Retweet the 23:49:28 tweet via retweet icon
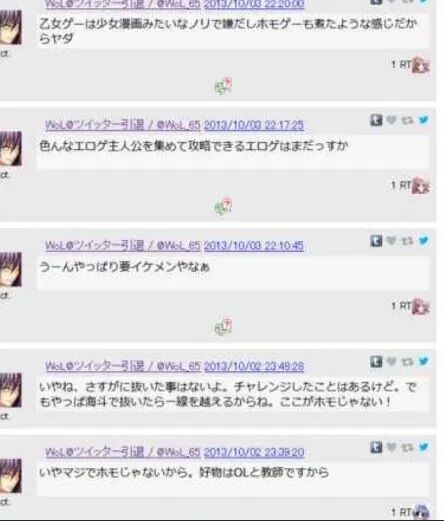The image size is (444, 521). tap(407, 361)
